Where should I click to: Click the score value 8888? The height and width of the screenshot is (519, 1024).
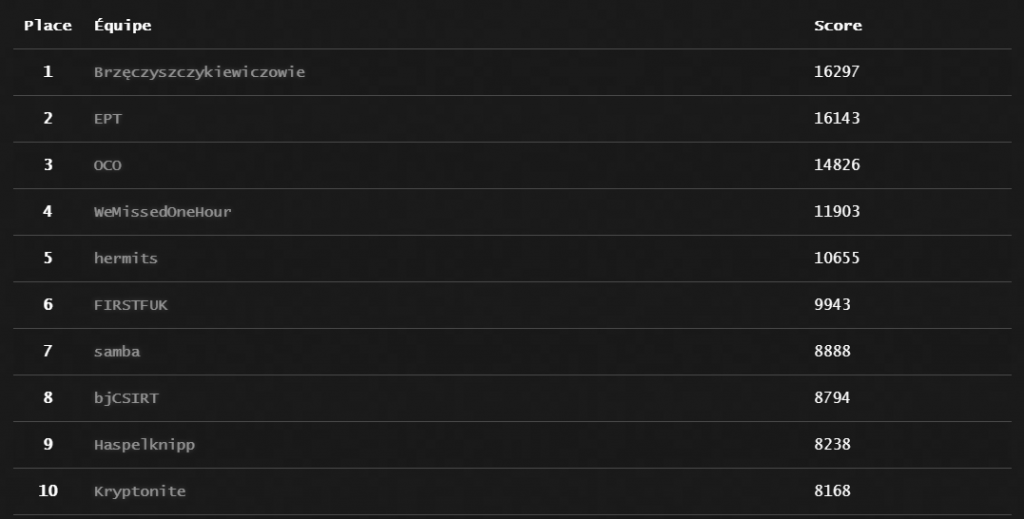coord(832,352)
